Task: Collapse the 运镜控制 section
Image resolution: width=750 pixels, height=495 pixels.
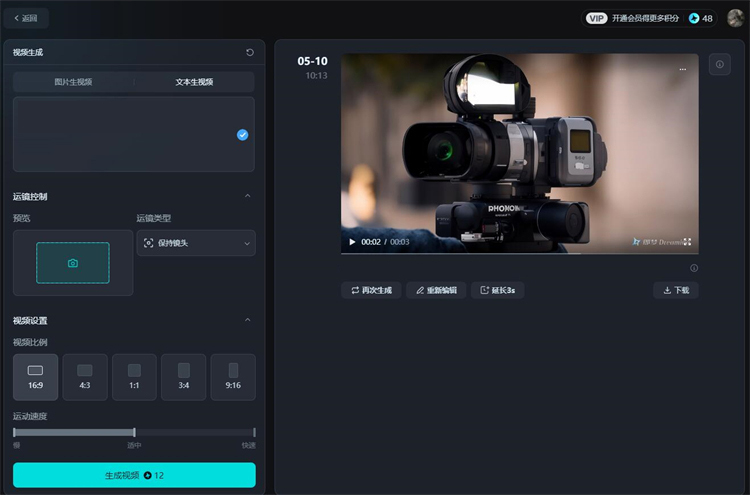Action: click(248, 197)
